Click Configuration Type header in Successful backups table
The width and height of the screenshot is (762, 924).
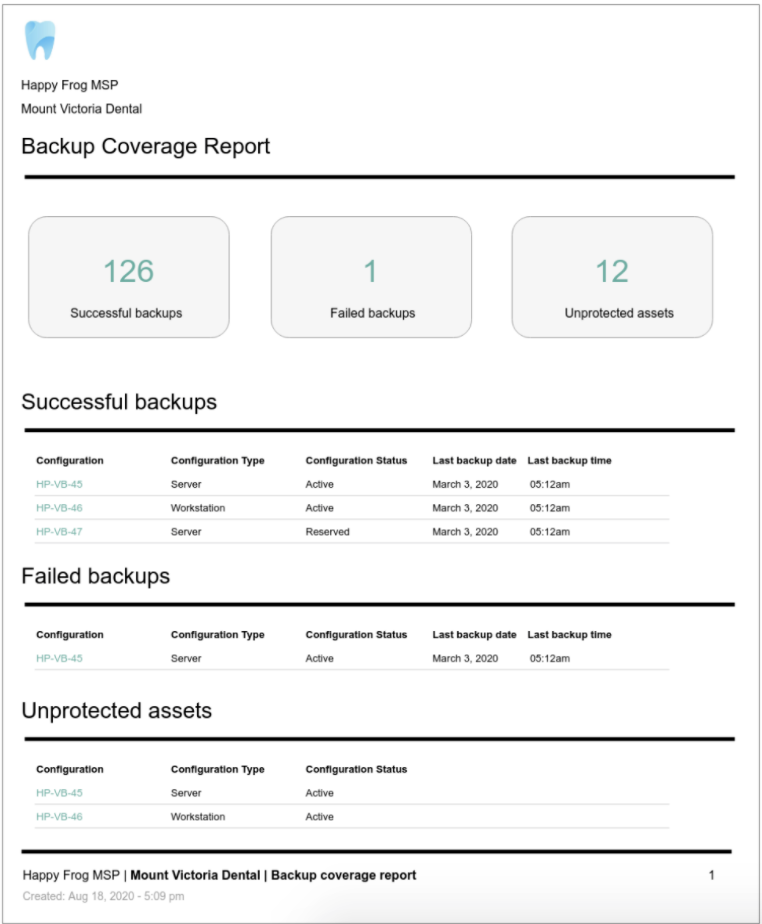(217, 461)
